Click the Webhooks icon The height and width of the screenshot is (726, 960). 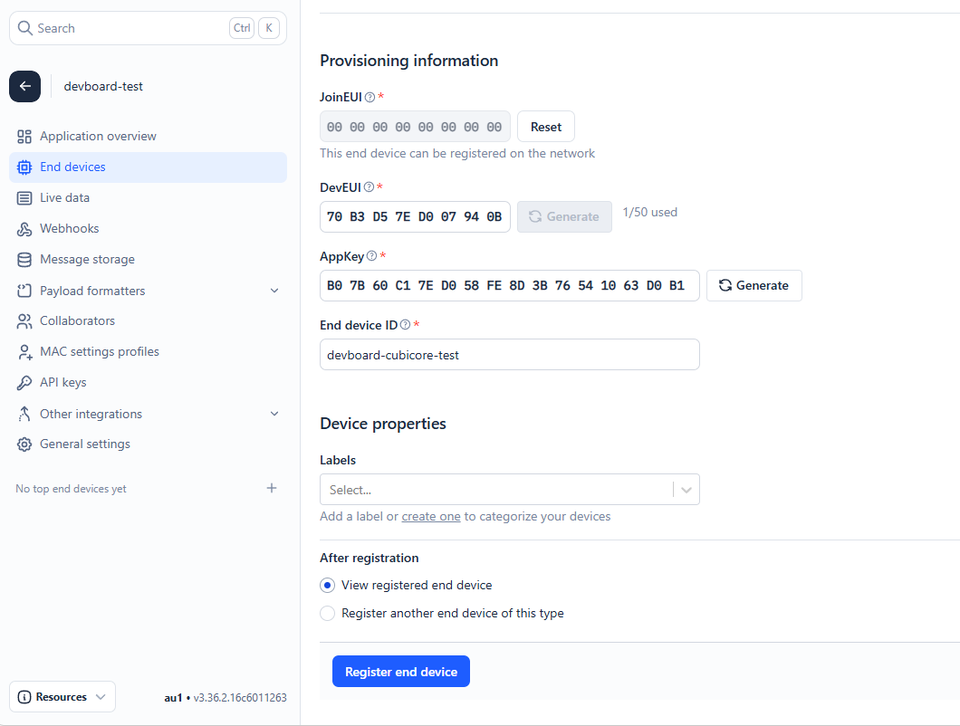[24, 229]
